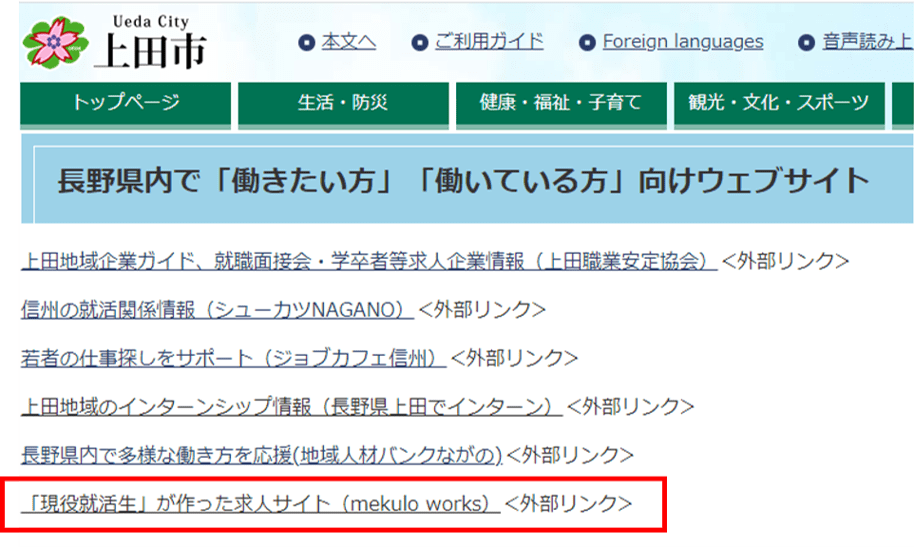Click the circle bullet icon beside ご利用ガイド
This screenshot has width=914, height=547.
point(420,42)
